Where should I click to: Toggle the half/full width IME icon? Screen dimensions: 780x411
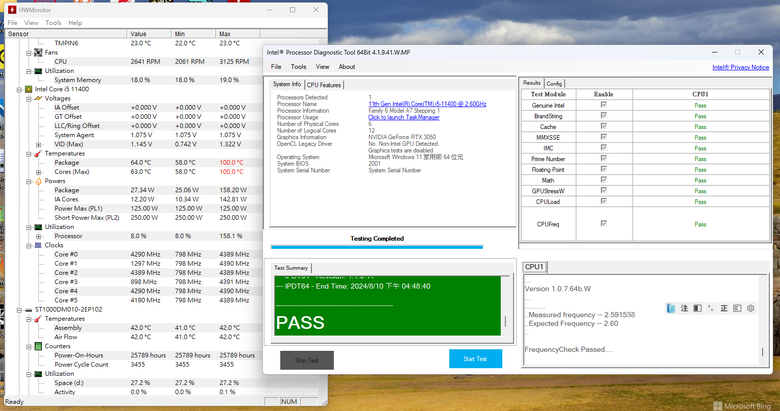click(697, 308)
